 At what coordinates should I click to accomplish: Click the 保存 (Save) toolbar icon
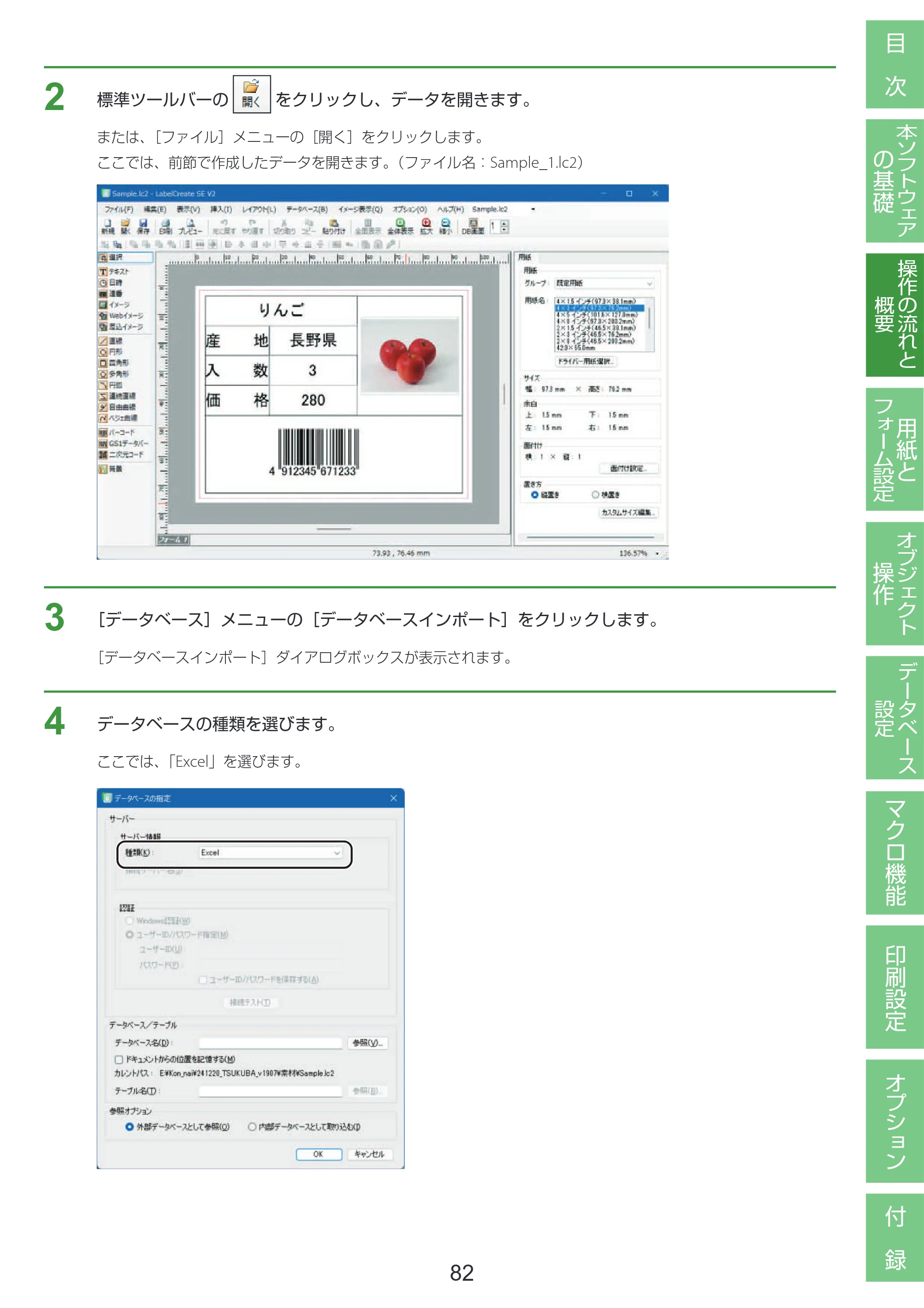click(x=144, y=226)
